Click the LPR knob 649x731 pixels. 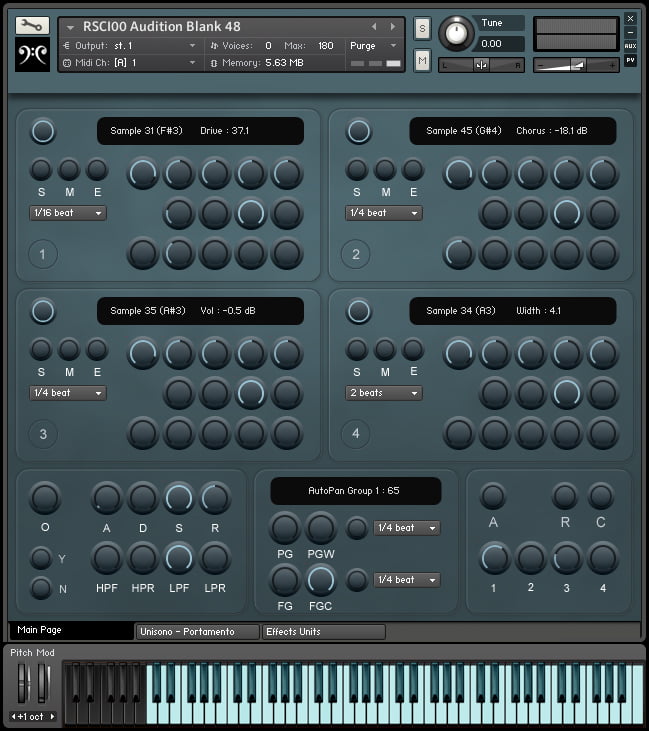point(215,559)
